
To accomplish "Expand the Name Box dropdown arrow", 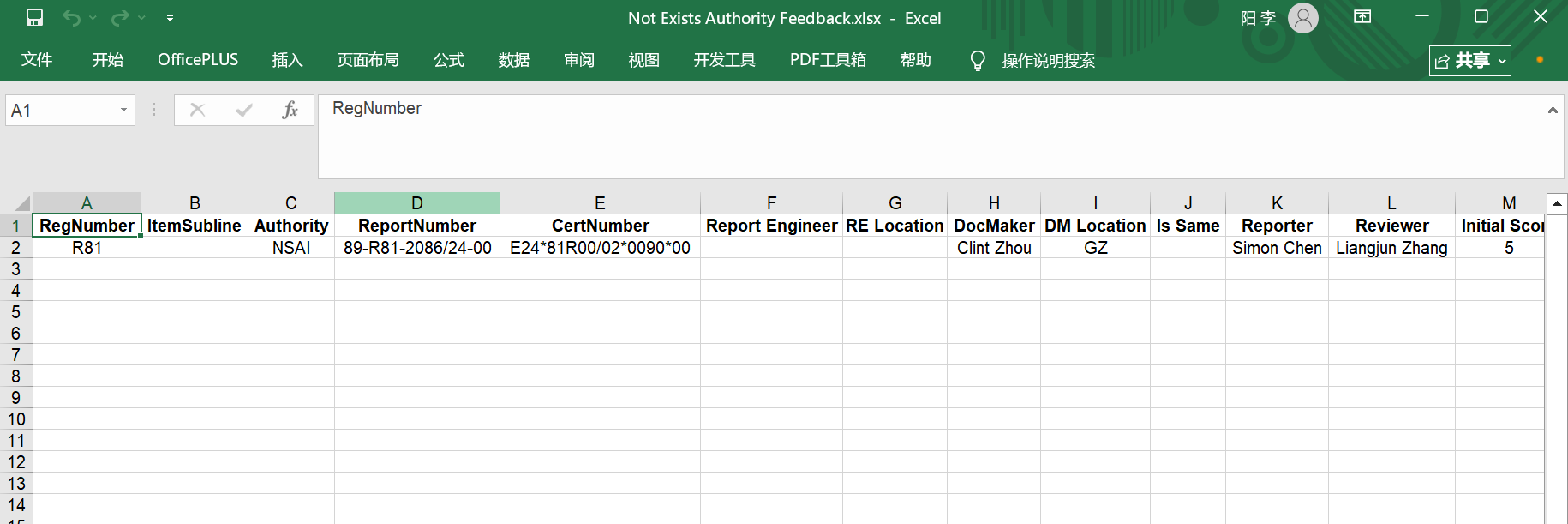I will click(123, 110).
